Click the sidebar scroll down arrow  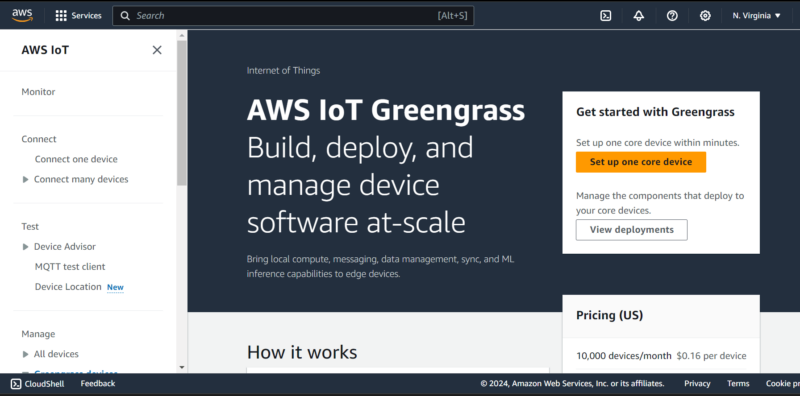tap(182, 367)
